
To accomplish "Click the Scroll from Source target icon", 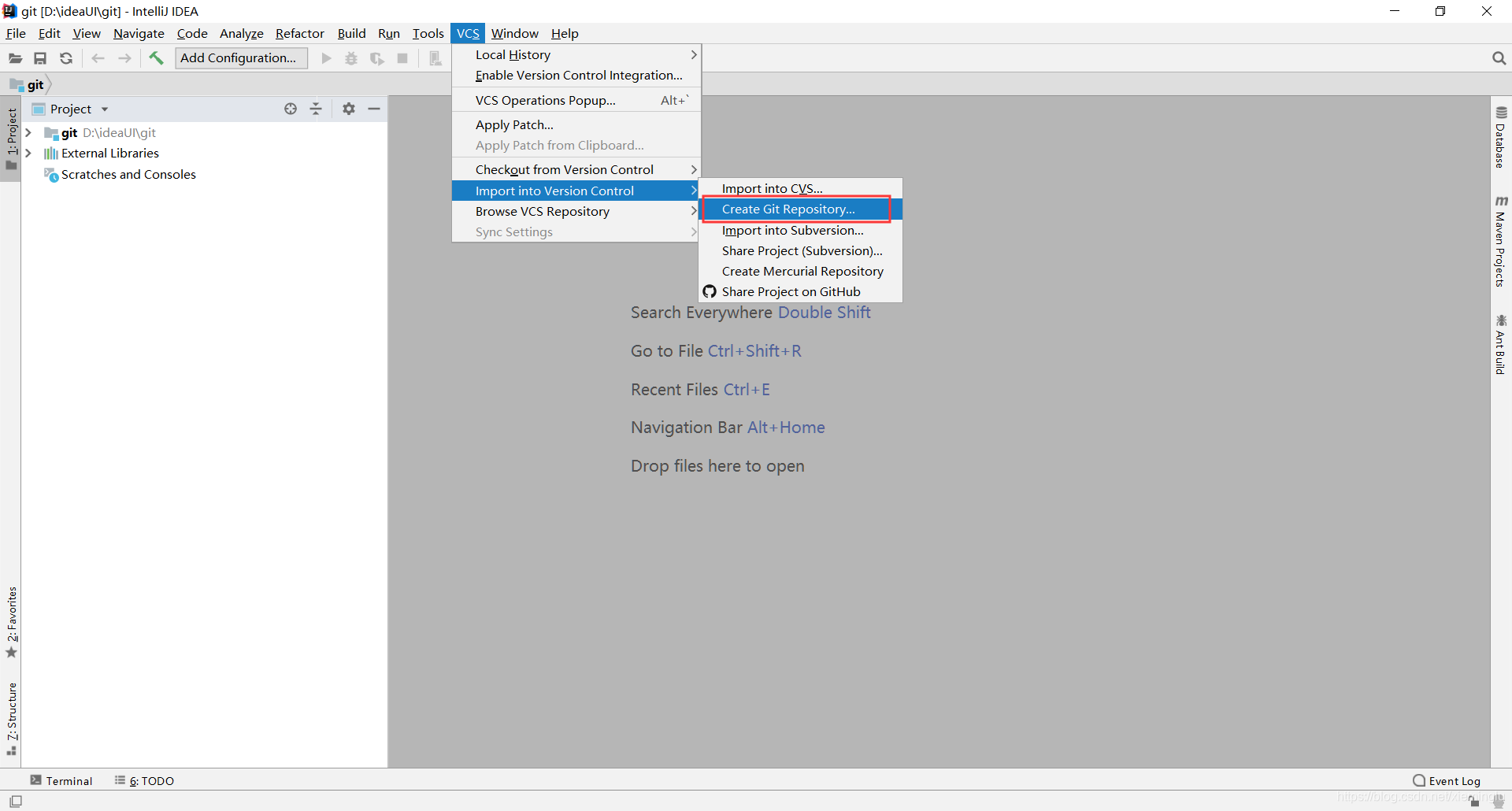I will [291, 109].
